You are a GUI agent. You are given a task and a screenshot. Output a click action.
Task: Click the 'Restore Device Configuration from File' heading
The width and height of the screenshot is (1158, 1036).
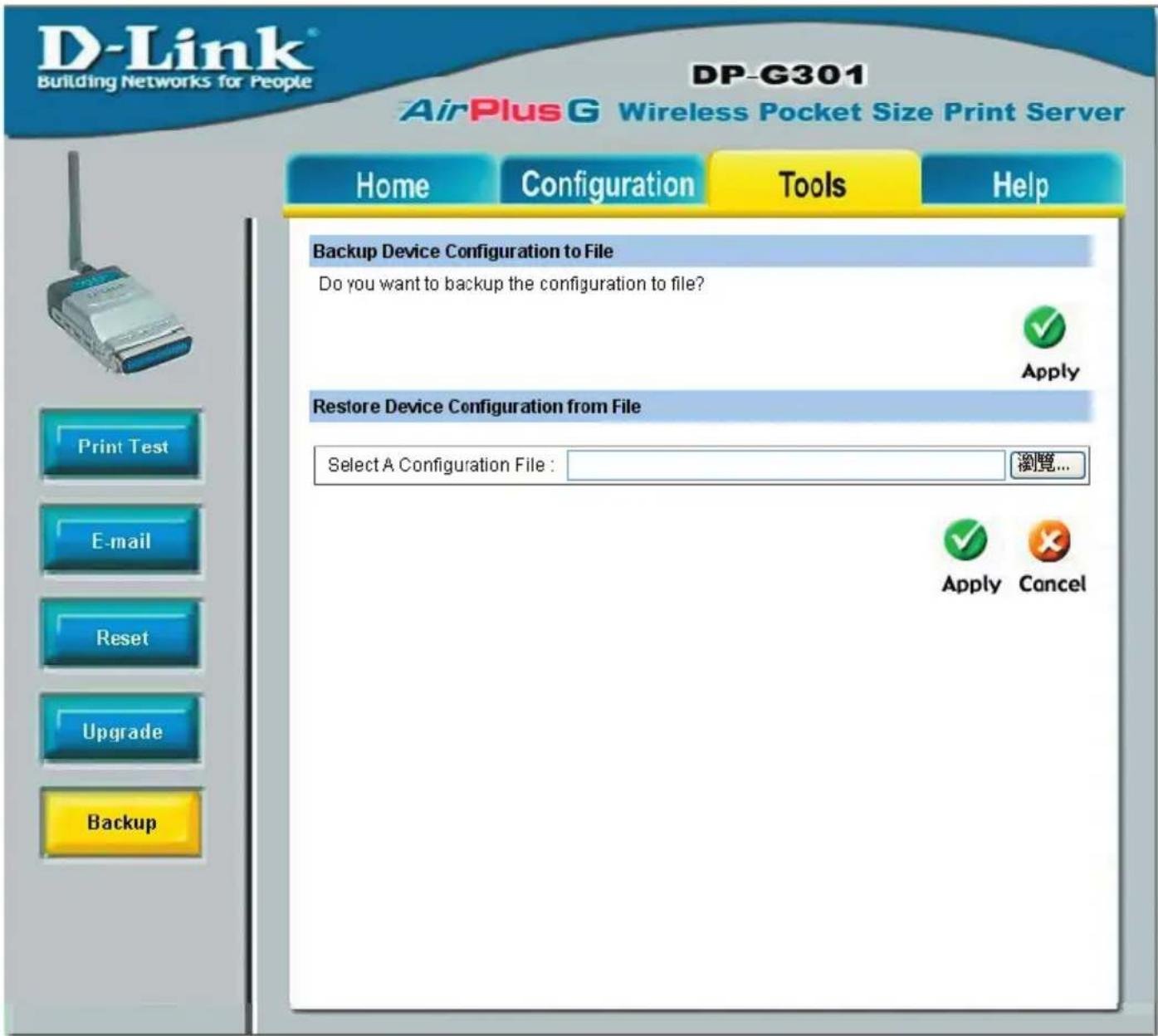click(x=476, y=407)
